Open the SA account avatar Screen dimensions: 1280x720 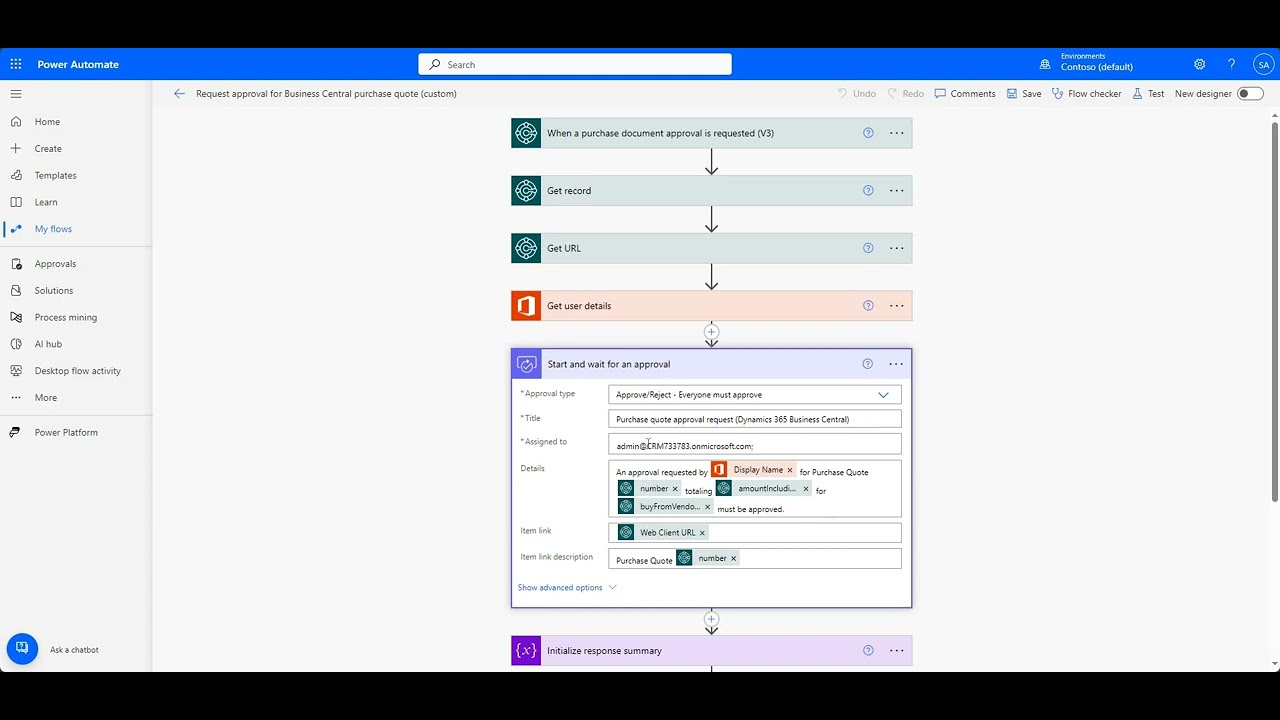tap(1264, 64)
